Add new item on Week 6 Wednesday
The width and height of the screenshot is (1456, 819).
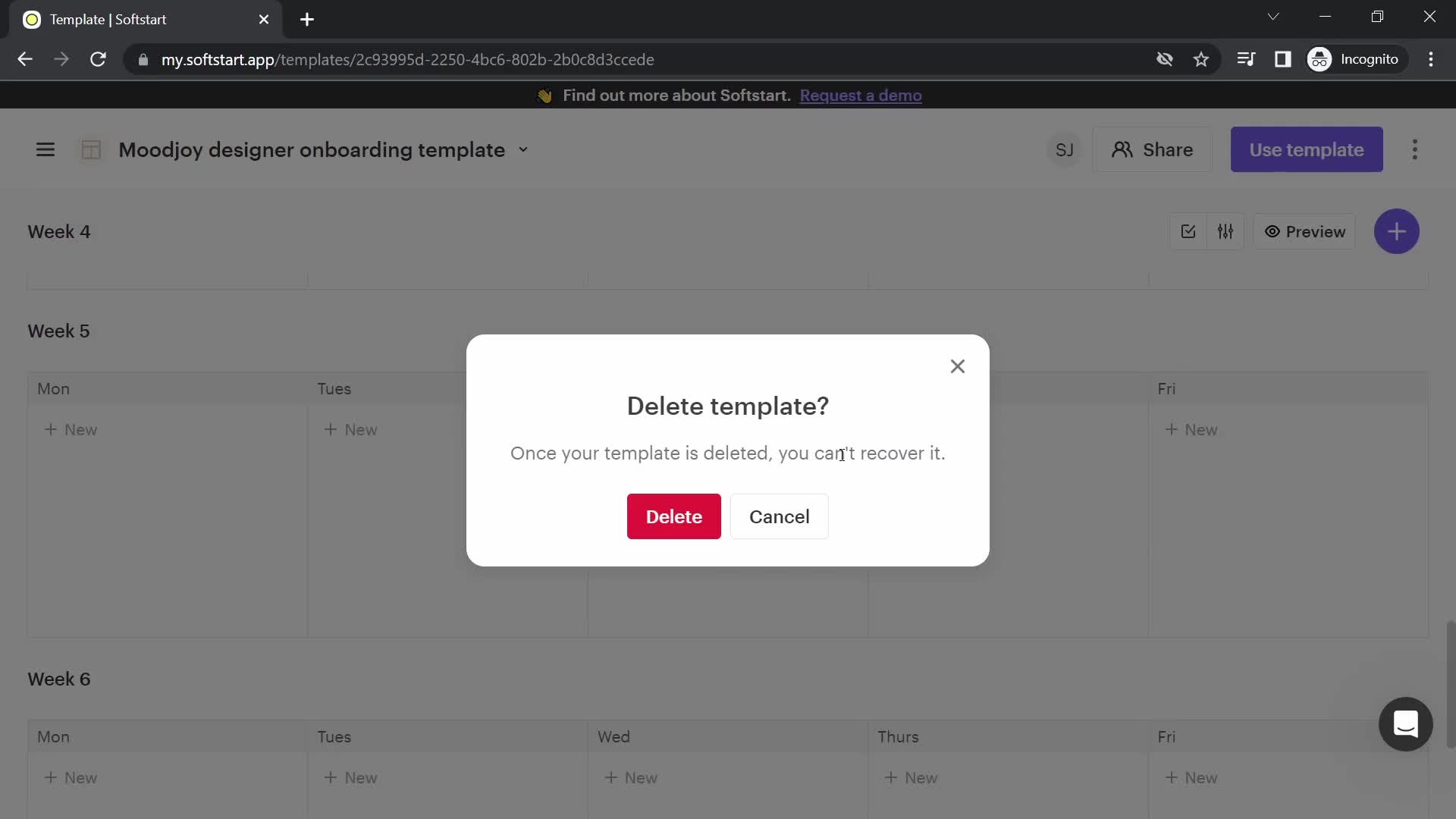click(630, 778)
